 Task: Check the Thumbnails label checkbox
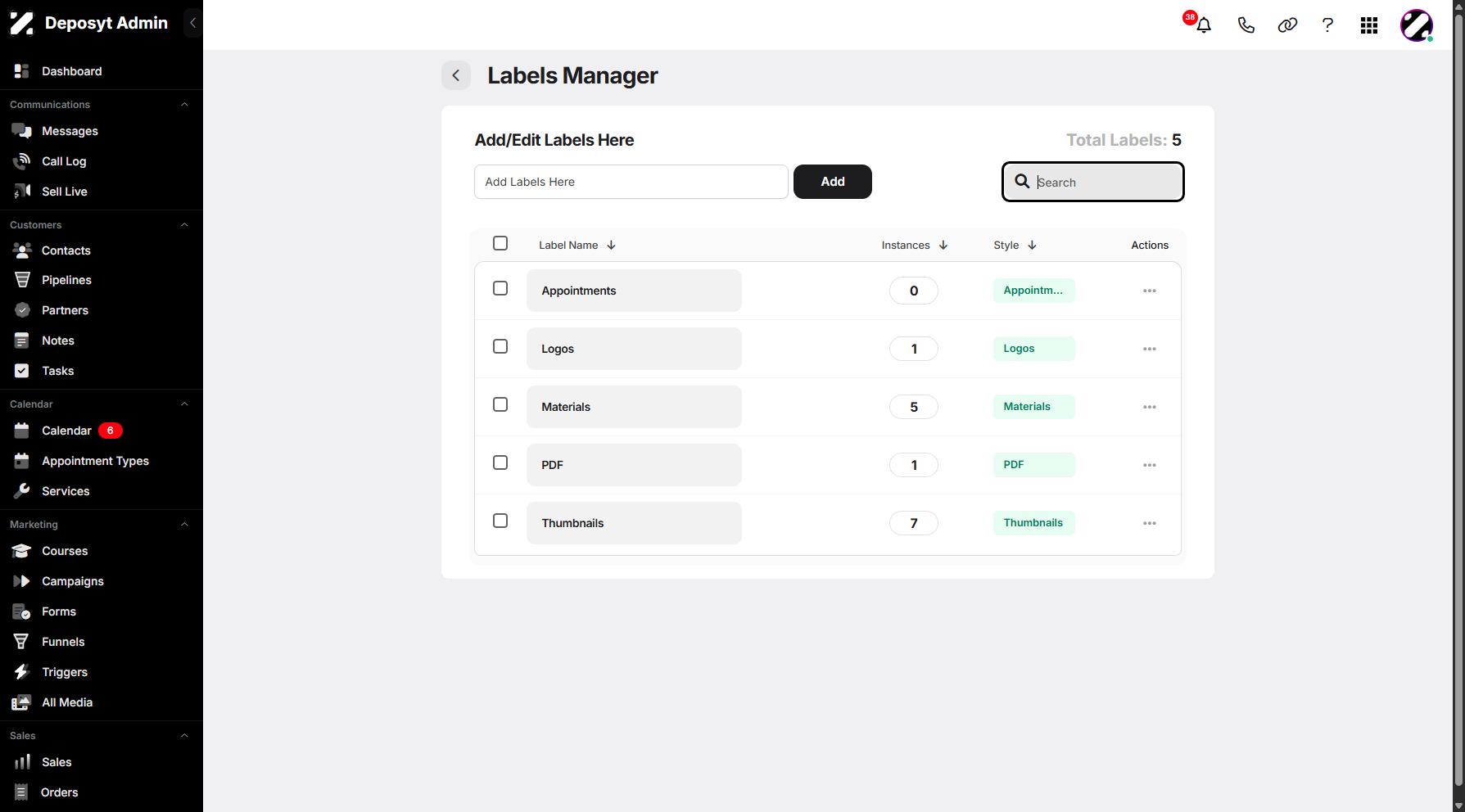coord(500,521)
